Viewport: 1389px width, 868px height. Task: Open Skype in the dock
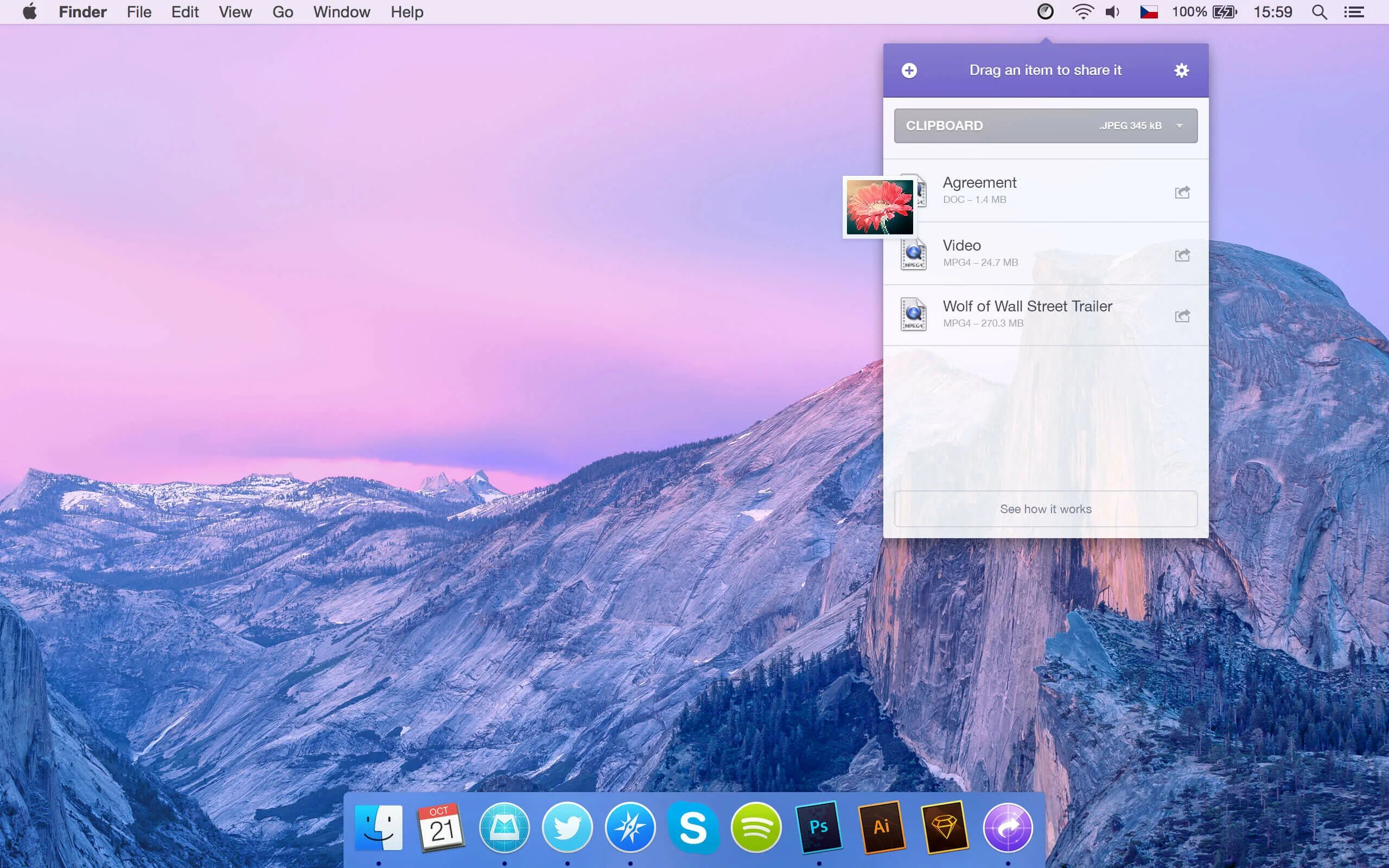[x=693, y=827]
